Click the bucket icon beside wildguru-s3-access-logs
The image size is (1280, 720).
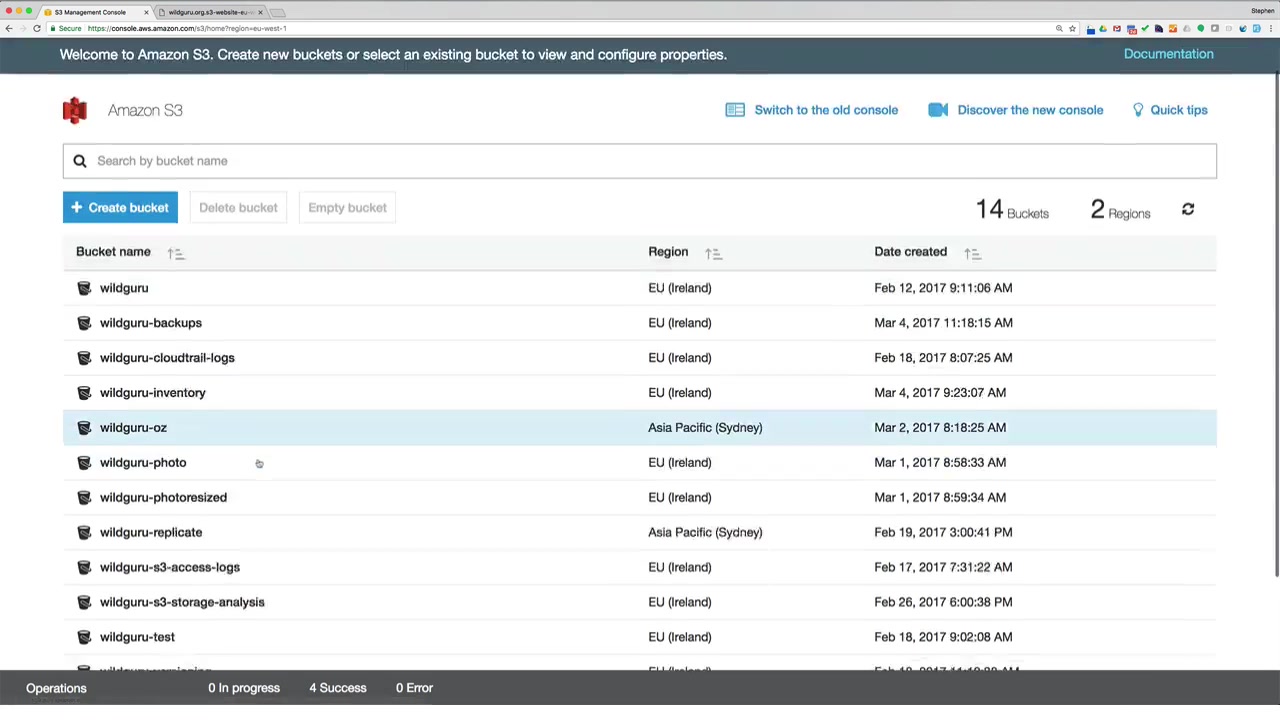(x=84, y=568)
